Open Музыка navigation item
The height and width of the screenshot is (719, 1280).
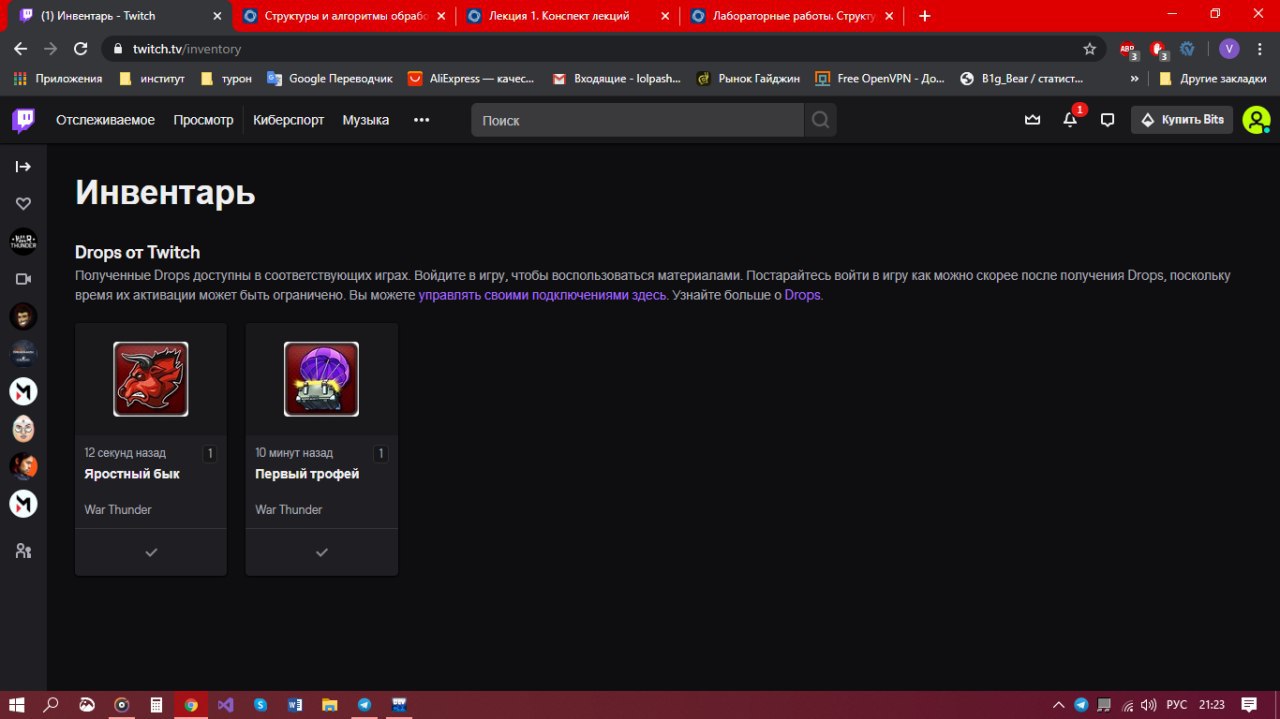pos(366,120)
